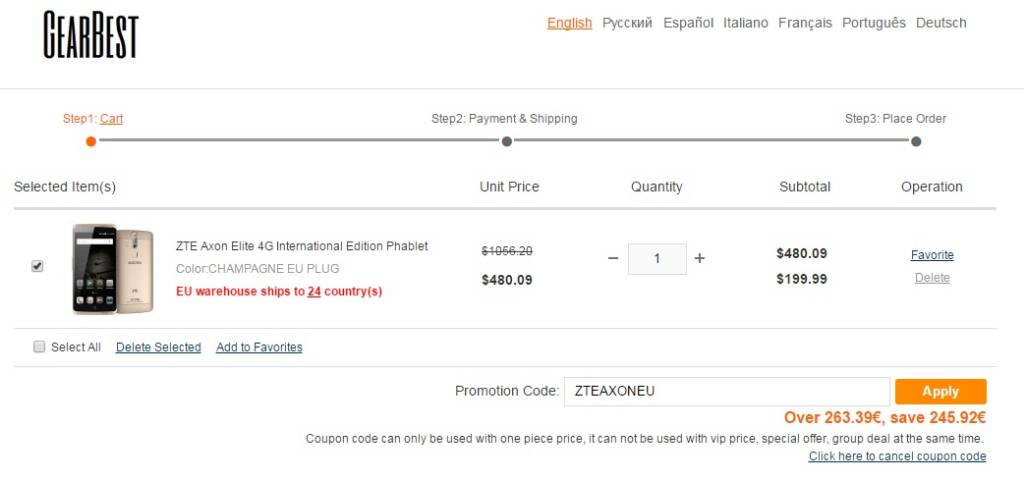Decrease quantity with the minus button
This screenshot has height=477, width=1024.
[x=613, y=258]
